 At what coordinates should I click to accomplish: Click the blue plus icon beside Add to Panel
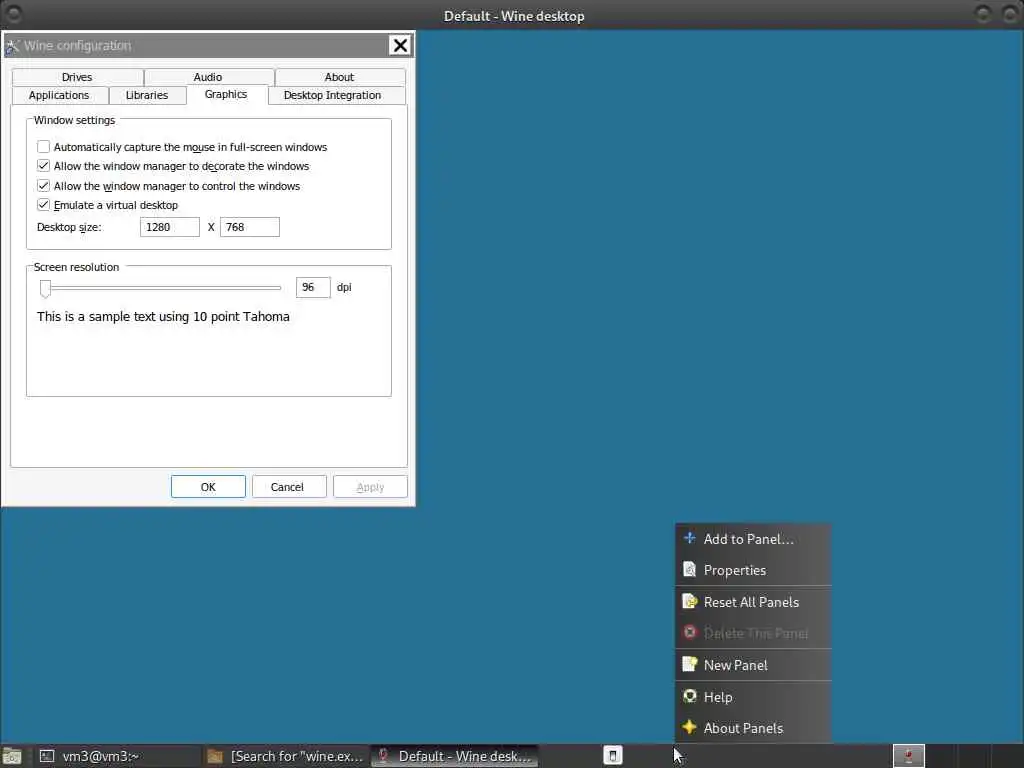tap(690, 539)
